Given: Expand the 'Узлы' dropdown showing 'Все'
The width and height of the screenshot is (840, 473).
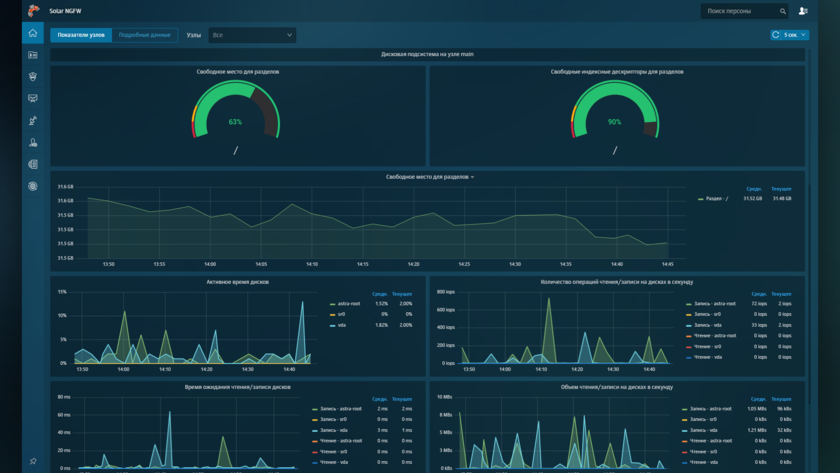Looking at the screenshot, I should click(x=252, y=35).
